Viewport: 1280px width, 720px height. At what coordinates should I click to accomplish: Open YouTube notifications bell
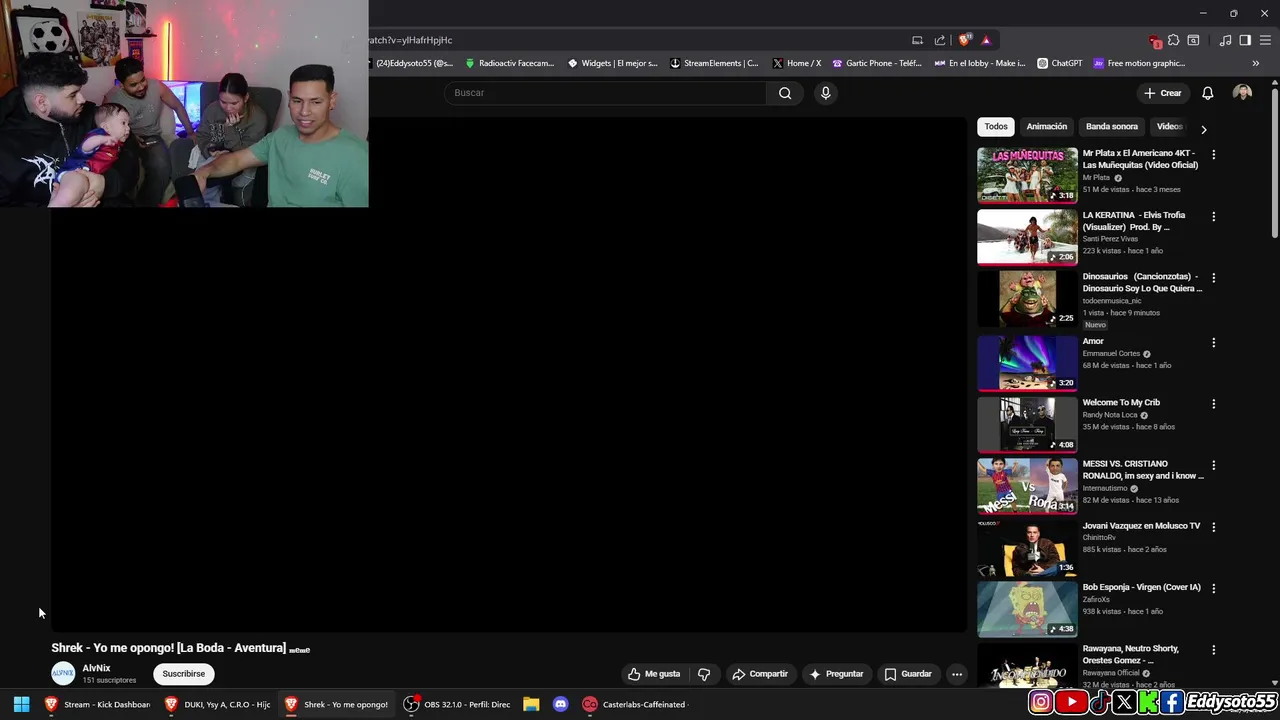click(1207, 93)
